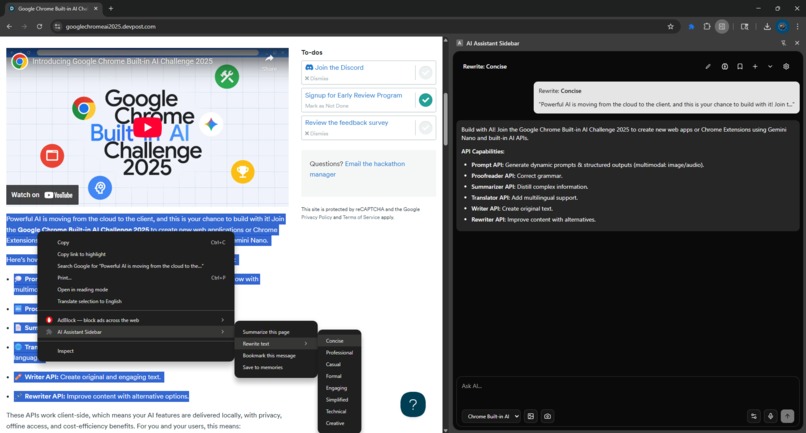806x433 pixels.
Task: Click the chat history icon in sidebar header
Action: tap(724, 66)
